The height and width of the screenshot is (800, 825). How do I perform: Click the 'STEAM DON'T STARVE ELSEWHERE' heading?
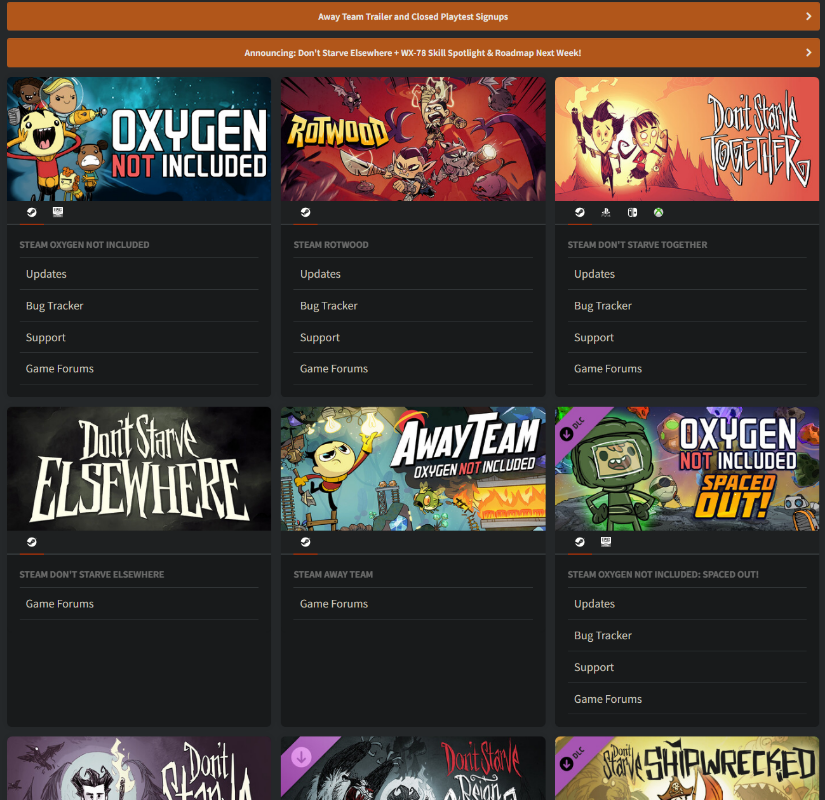[x=92, y=574]
